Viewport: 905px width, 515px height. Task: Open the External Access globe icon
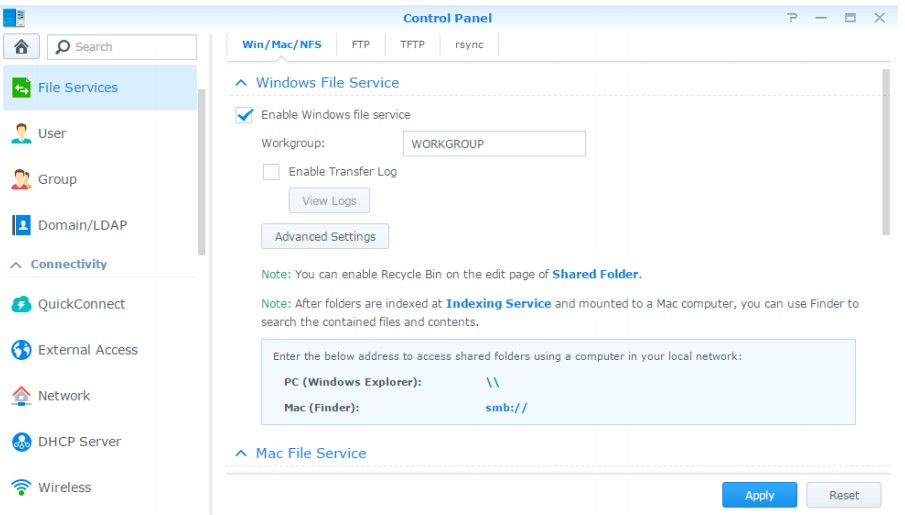point(21,350)
